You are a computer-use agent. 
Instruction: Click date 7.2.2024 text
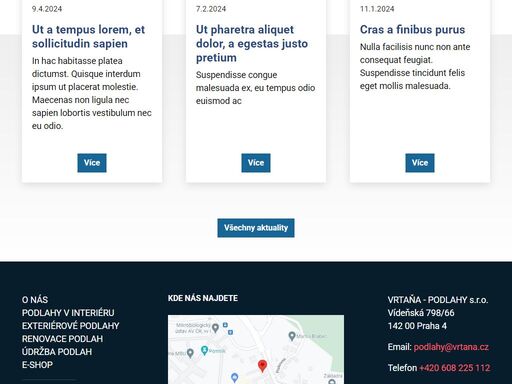click(211, 9)
